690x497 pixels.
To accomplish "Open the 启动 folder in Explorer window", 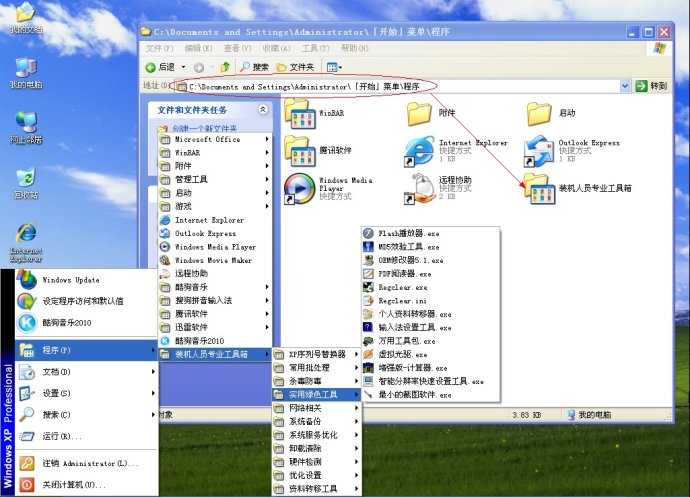I will pos(539,114).
